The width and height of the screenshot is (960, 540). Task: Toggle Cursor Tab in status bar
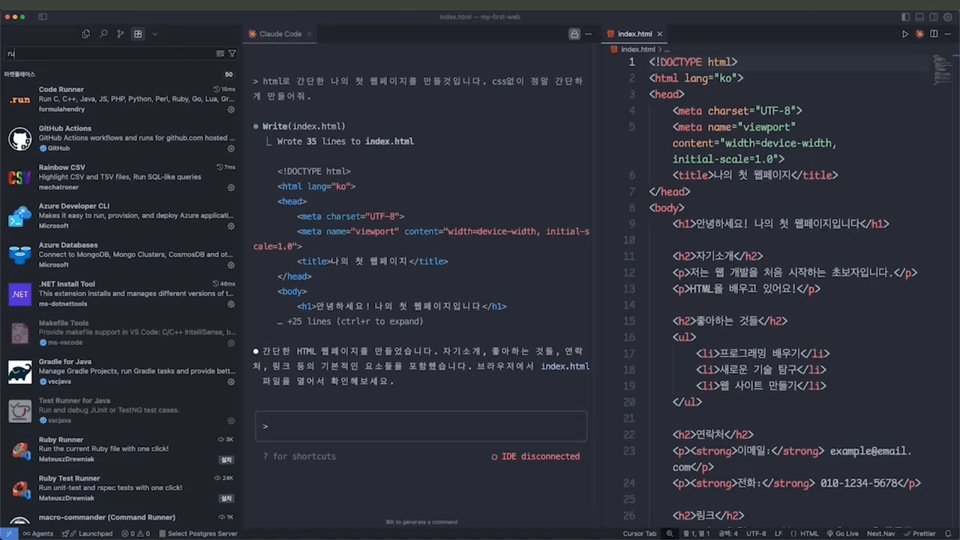[x=639, y=534]
